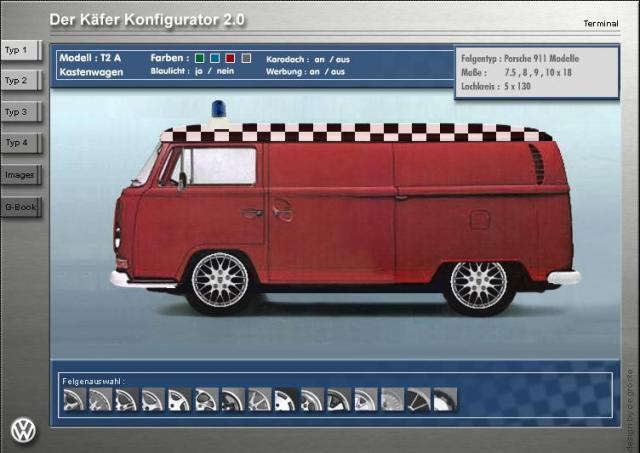640x453 pixels.
Task: Open the G-Book guestbook tab
Action: (21, 207)
